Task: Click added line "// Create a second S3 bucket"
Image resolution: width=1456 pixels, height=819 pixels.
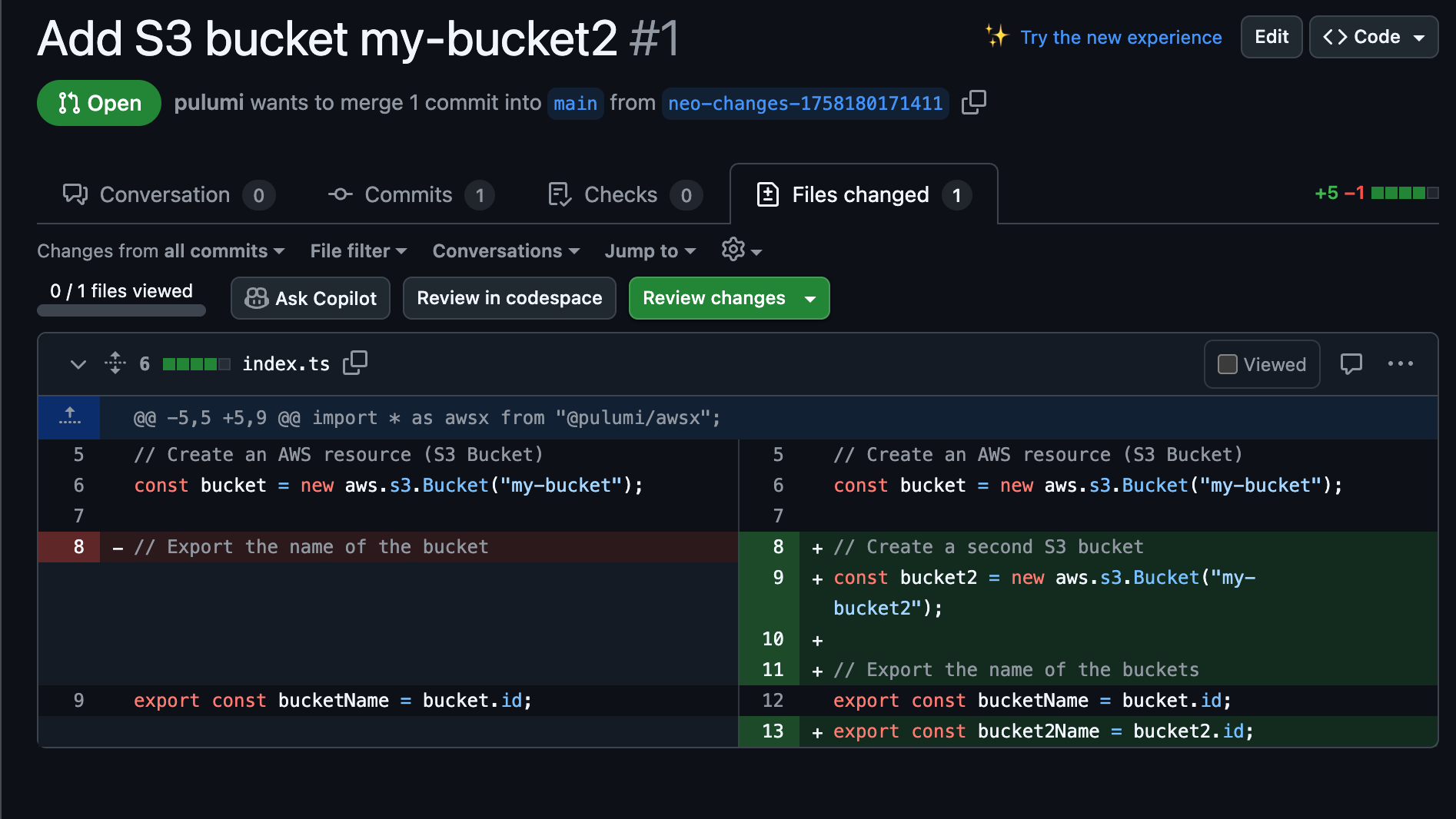Action: point(989,547)
